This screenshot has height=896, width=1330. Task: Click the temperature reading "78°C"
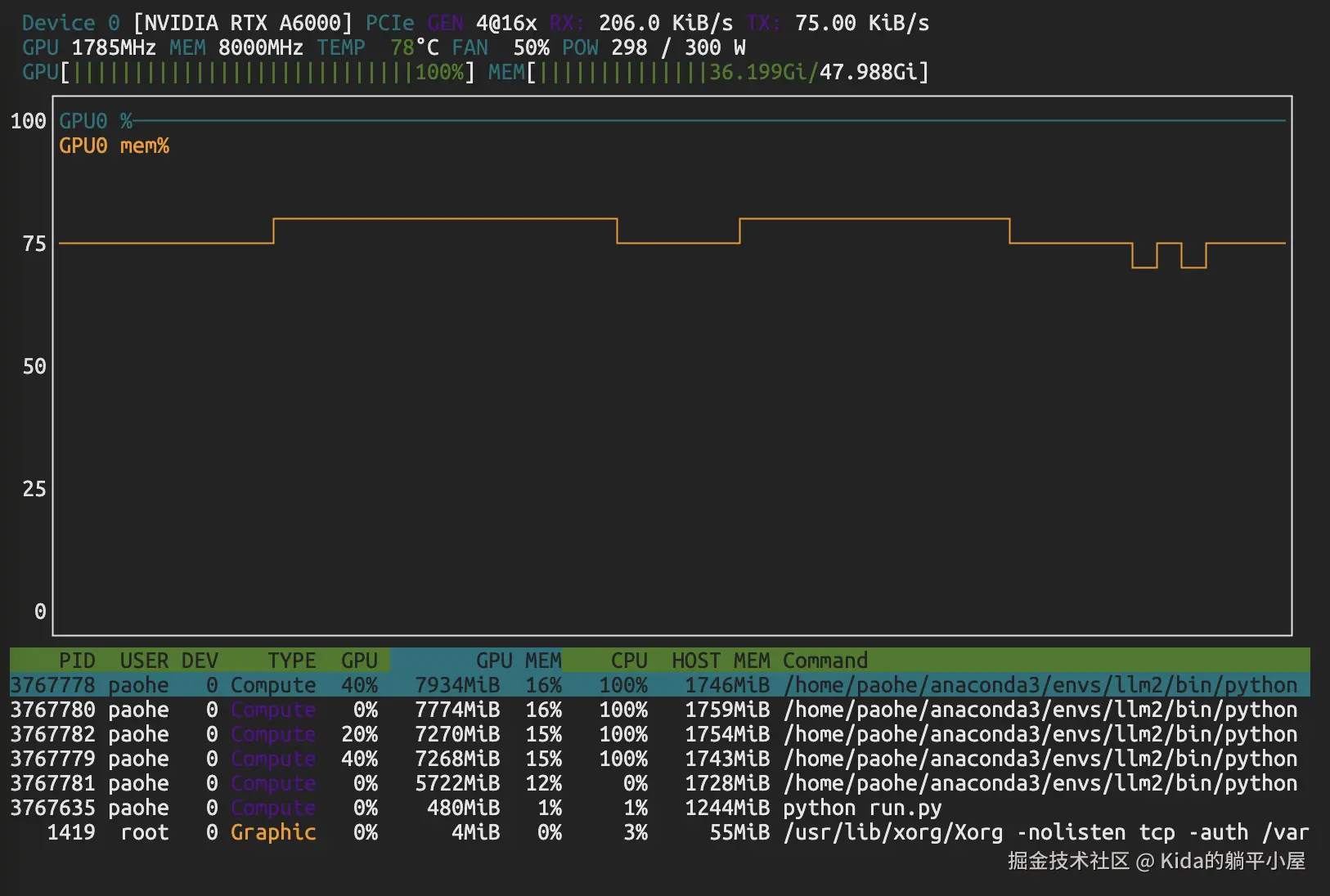[415, 47]
